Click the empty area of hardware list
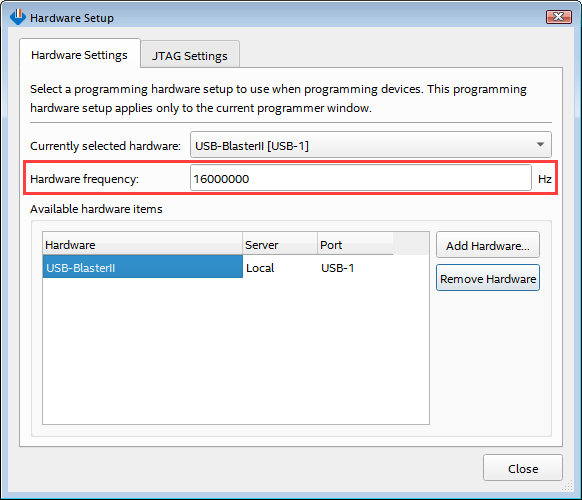The height and width of the screenshot is (500, 582). 236,351
